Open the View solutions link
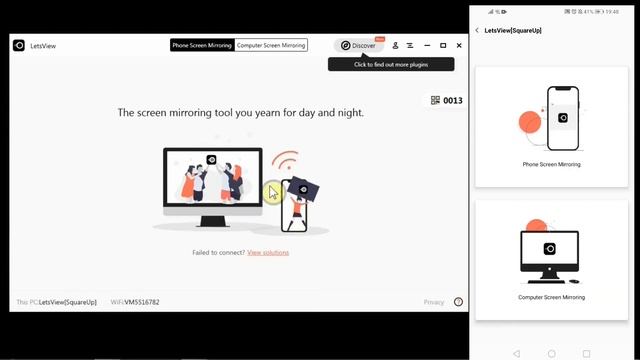Viewport: 640px width, 360px height. (x=268, y=253)
